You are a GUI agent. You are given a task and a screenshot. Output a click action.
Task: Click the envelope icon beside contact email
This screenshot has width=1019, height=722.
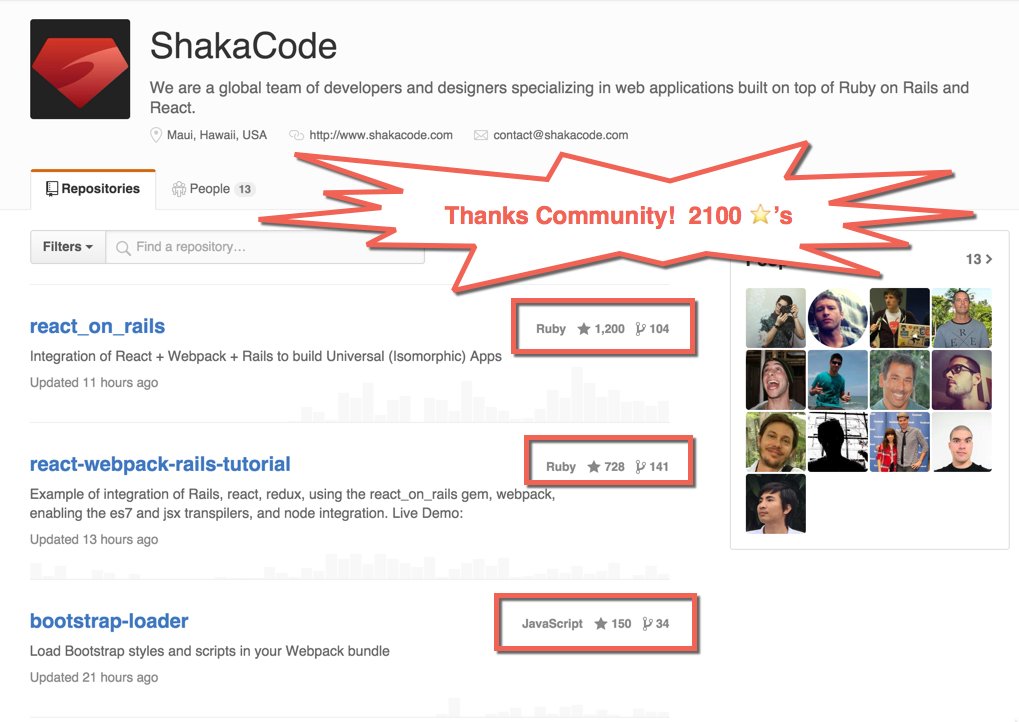(x=481, y=135)
